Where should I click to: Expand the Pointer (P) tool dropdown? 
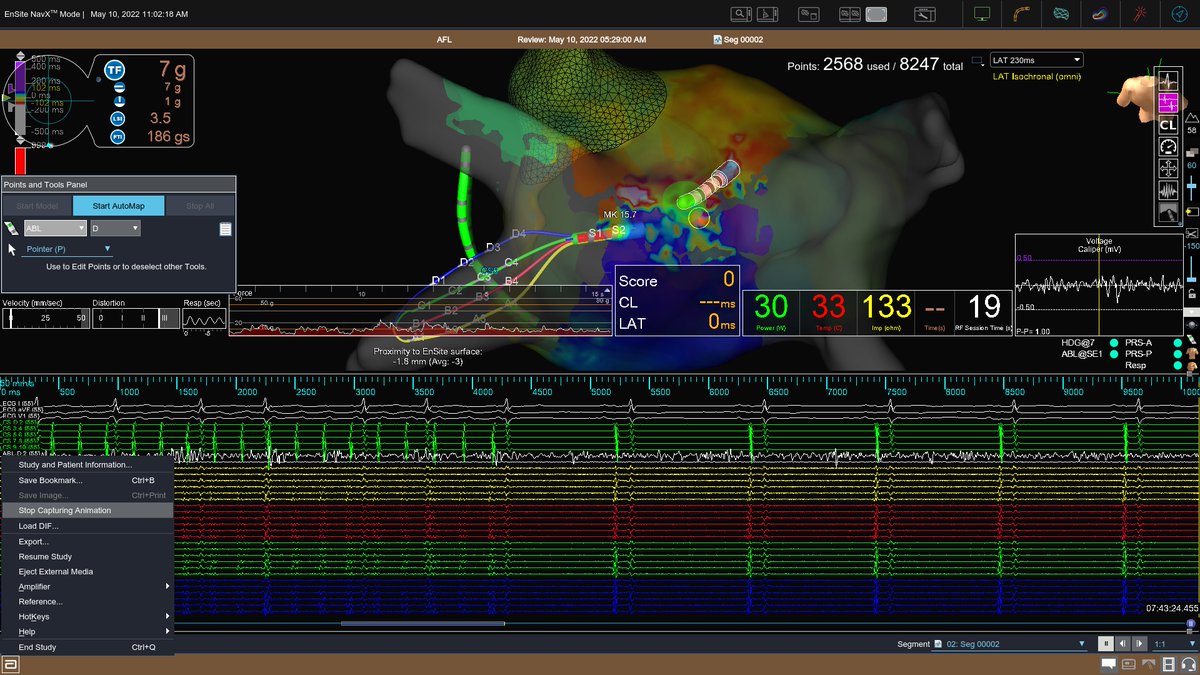pos(67,249)
